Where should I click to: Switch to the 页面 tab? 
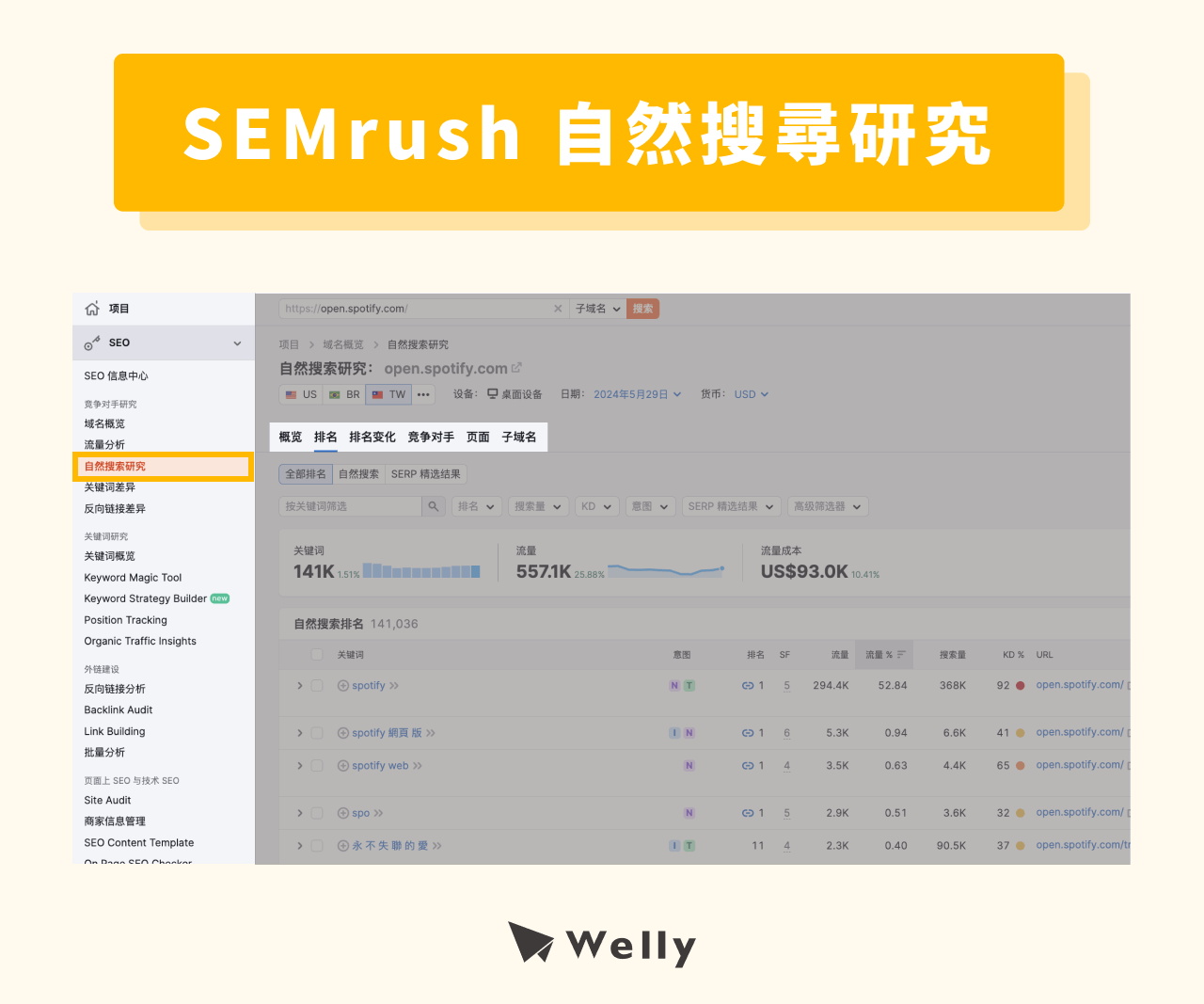tap(478, 437)
